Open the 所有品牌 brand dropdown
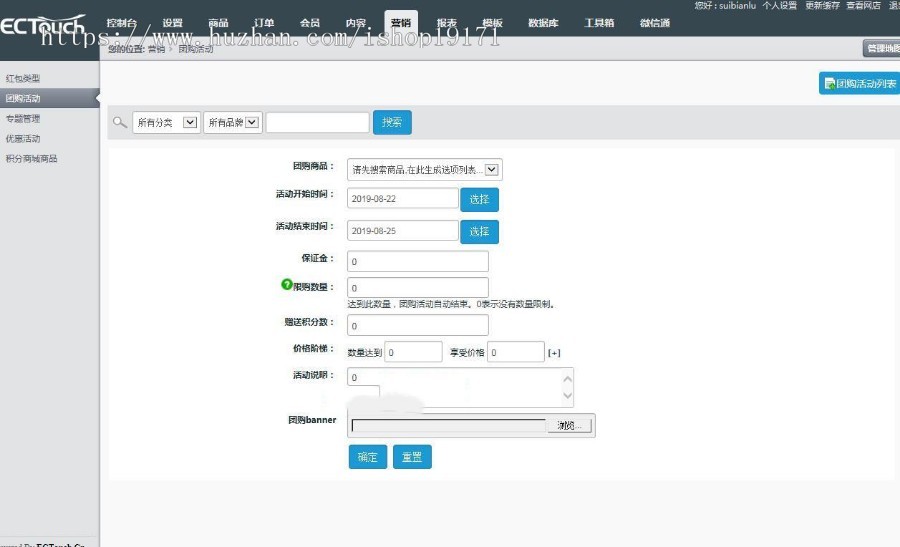The width and height of the screenshot is (900, 547). (232, 122)
